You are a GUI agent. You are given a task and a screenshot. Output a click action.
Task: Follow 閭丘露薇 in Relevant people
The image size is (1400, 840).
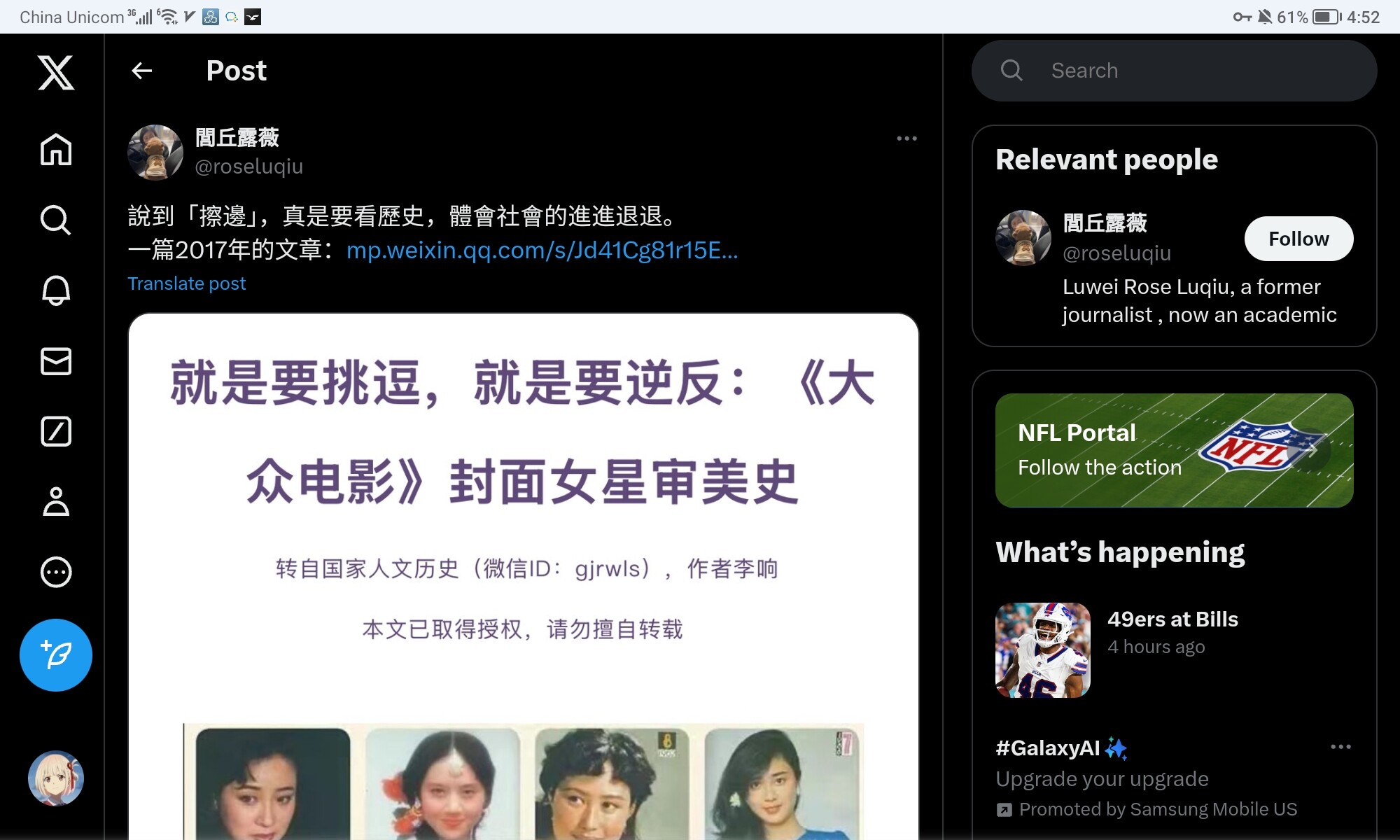[x=1298, y=239]
